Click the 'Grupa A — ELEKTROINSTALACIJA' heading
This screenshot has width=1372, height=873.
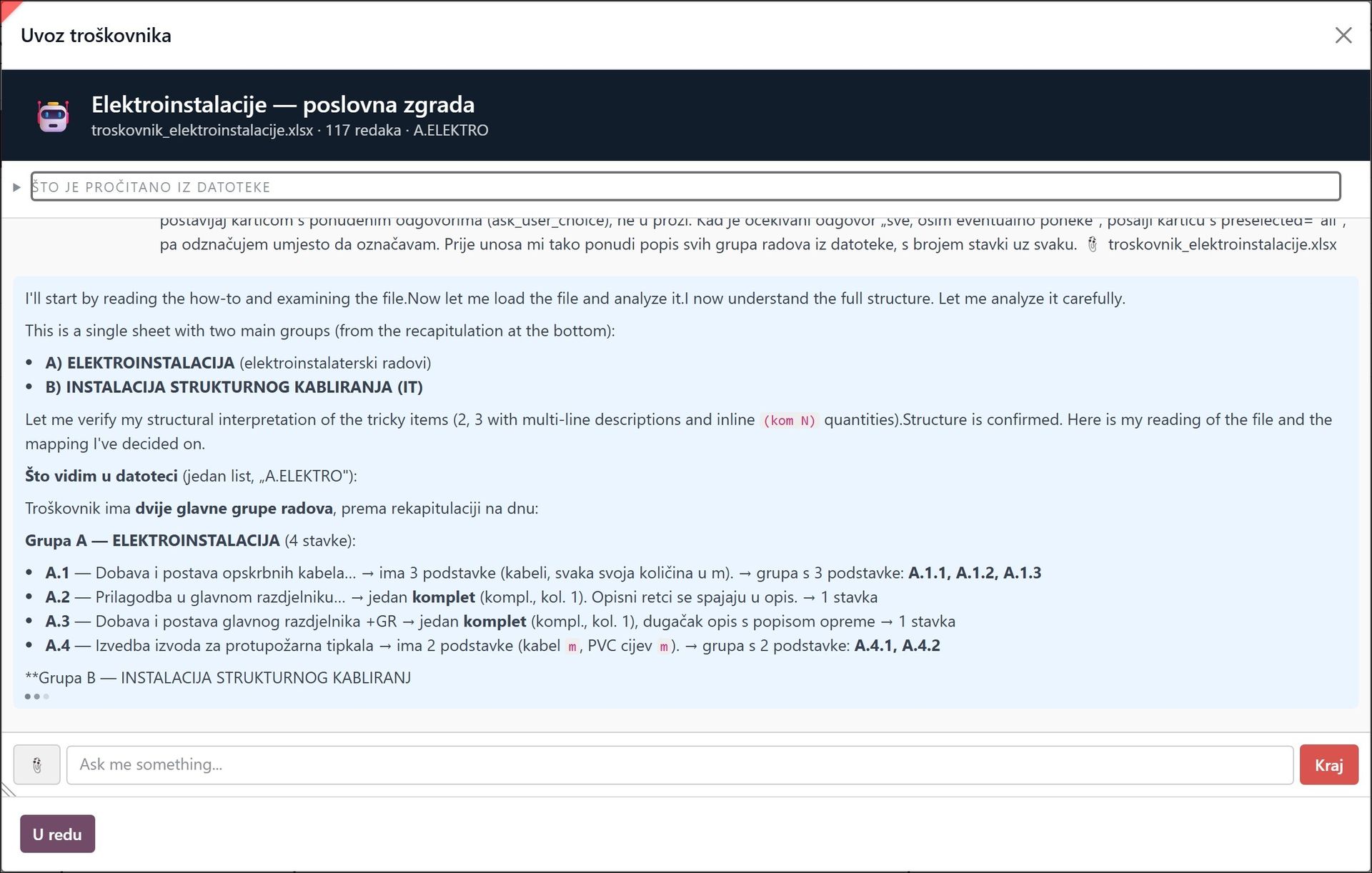coord(190,541)
